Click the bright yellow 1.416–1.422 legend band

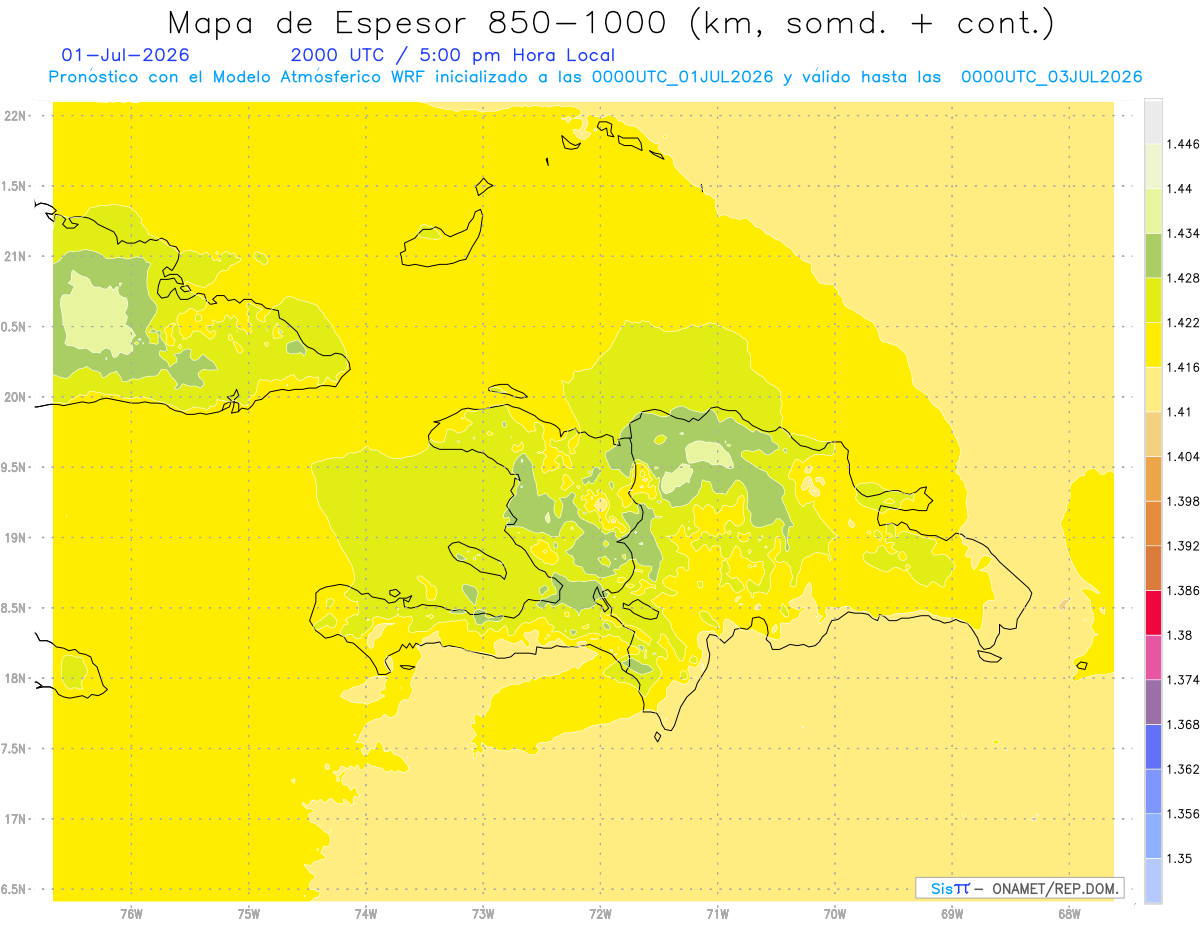(1153, 345)
